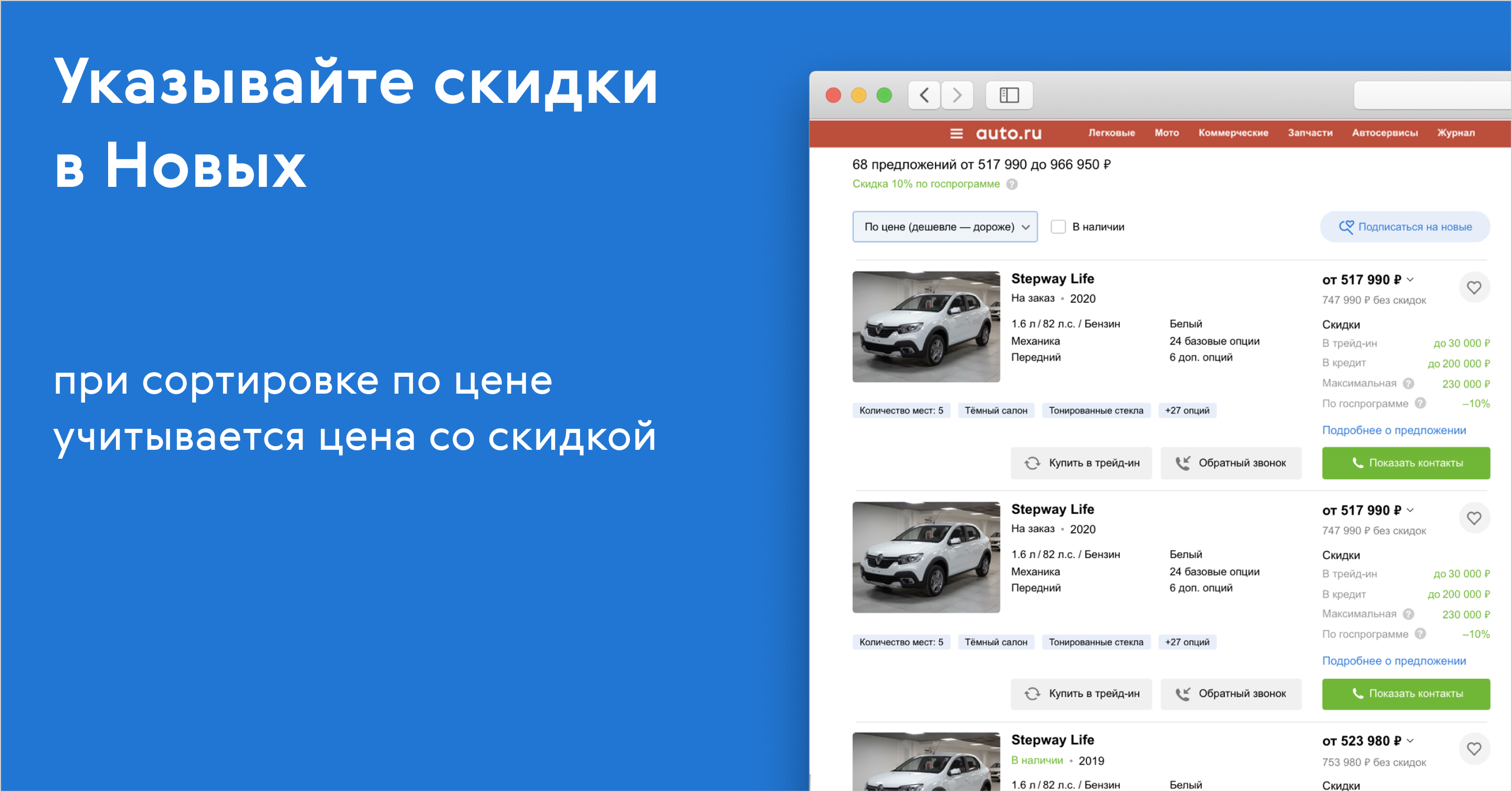Expand price chevron of 523 980 ₽ listing

click(1410, 741)
